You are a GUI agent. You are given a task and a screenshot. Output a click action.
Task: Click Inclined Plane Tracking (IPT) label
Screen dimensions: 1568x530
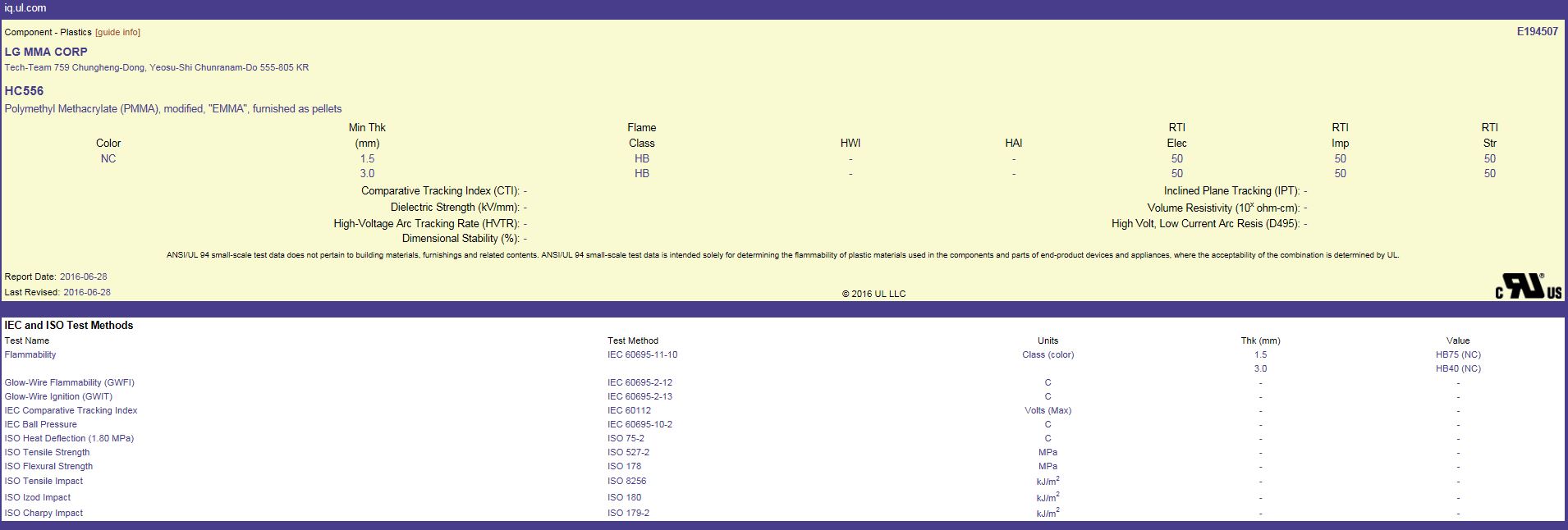[x=1231, y=191]
